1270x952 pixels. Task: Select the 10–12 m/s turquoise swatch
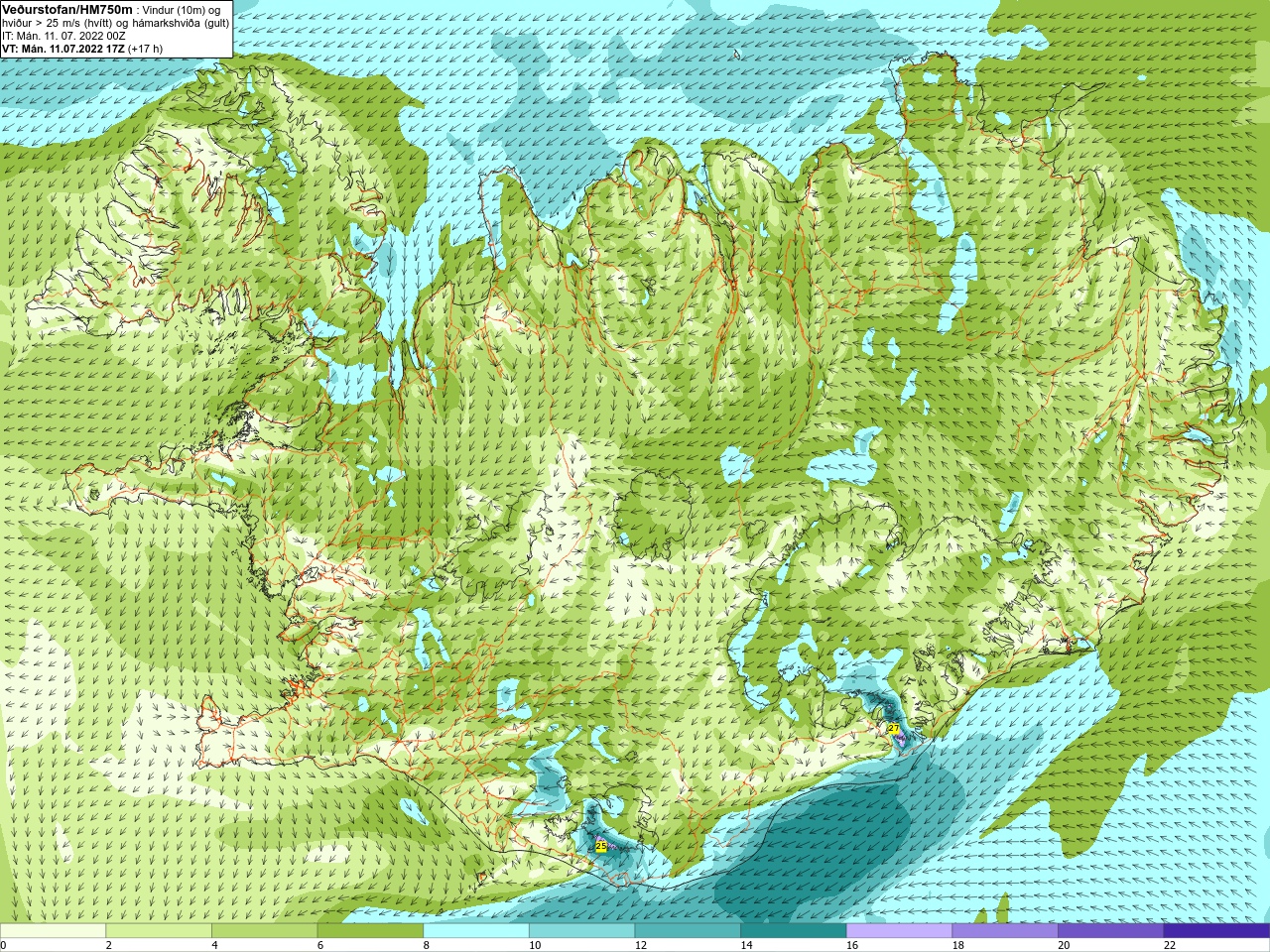click(581, 931)
